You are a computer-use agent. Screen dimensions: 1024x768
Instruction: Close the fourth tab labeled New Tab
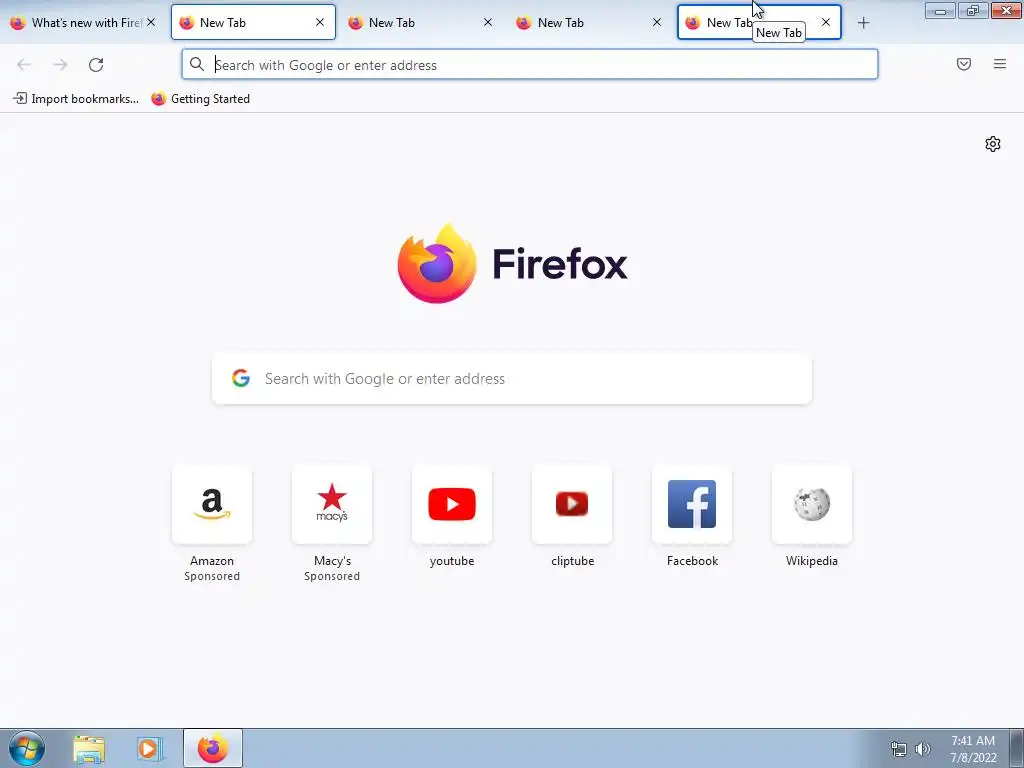657,22
